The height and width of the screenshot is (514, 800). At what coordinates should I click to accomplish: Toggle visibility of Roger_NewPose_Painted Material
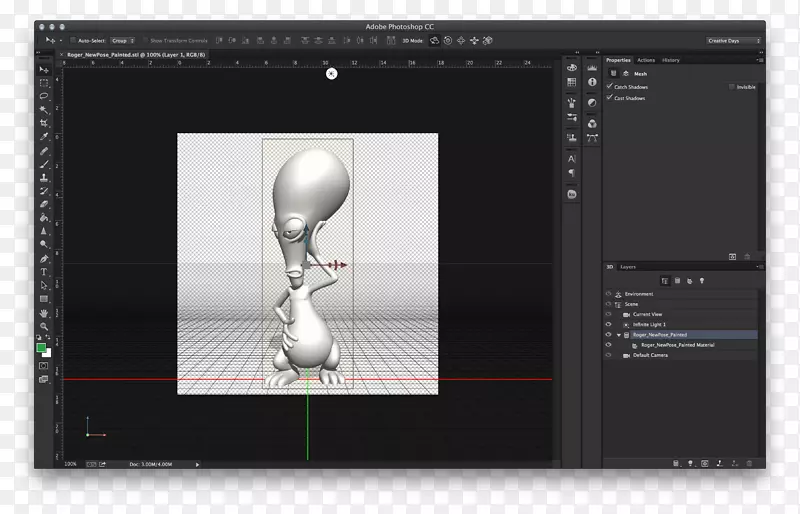click(608, 345)
